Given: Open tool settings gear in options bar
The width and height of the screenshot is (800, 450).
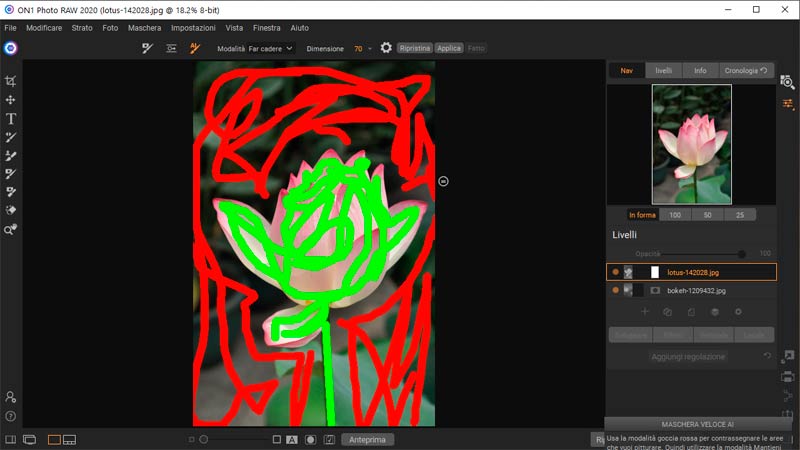Looking at the screenshot, I should [x=386, y=48].
